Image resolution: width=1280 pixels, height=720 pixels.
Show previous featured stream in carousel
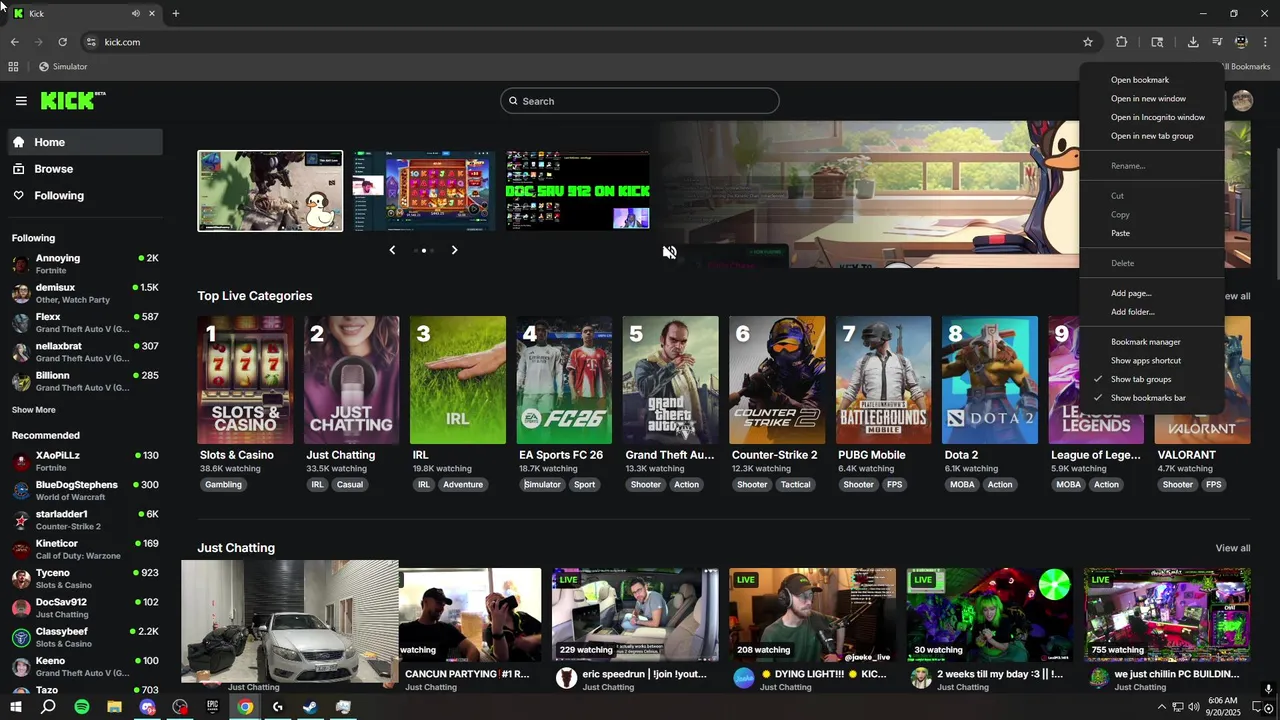392,250
